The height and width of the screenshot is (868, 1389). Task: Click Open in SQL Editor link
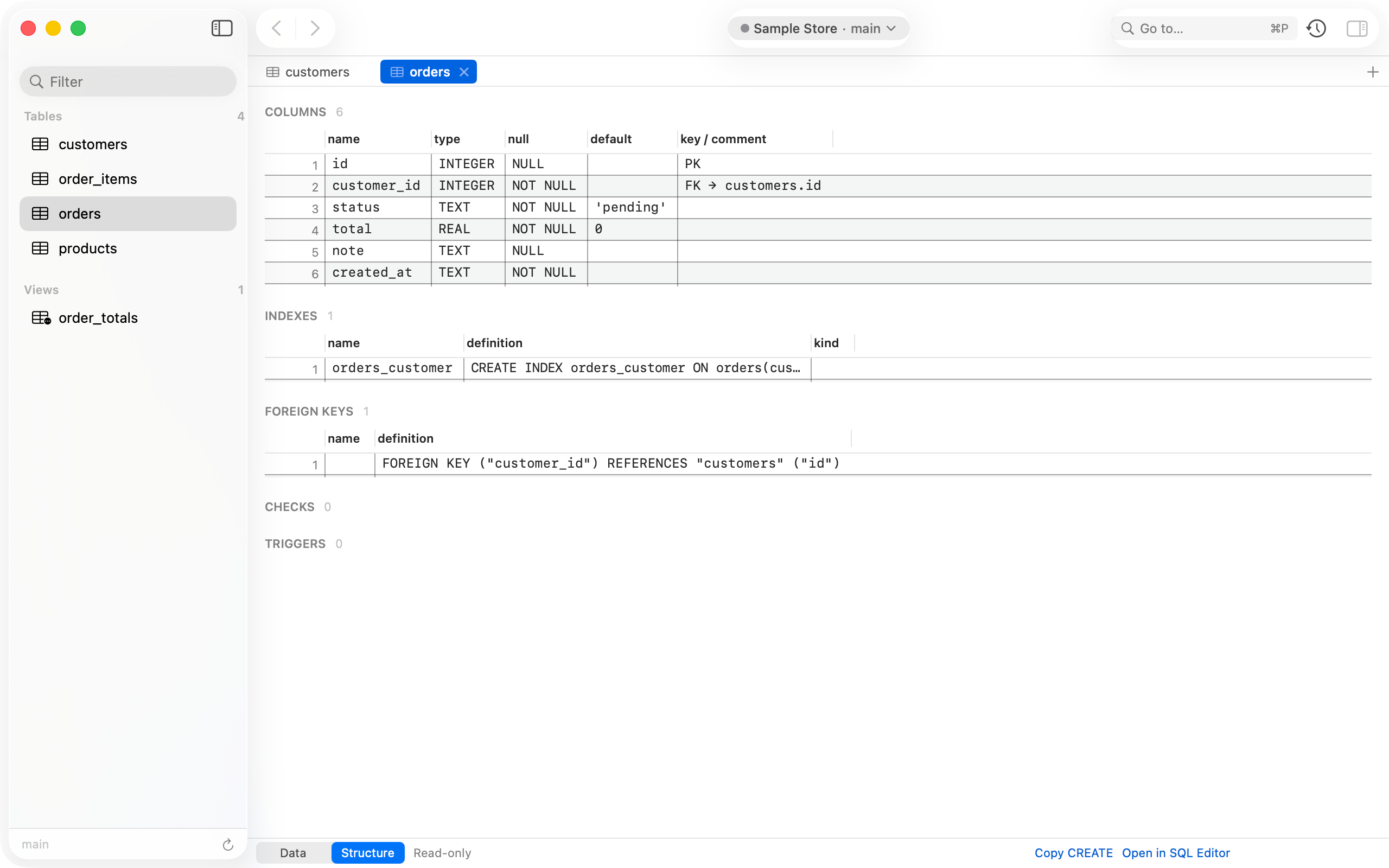[1175, 852]
